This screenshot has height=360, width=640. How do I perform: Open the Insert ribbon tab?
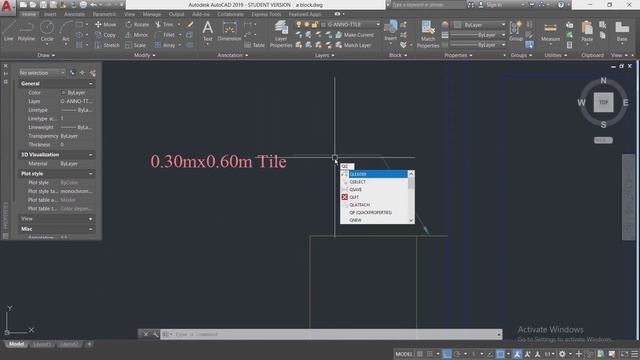[x=50, y=14]
